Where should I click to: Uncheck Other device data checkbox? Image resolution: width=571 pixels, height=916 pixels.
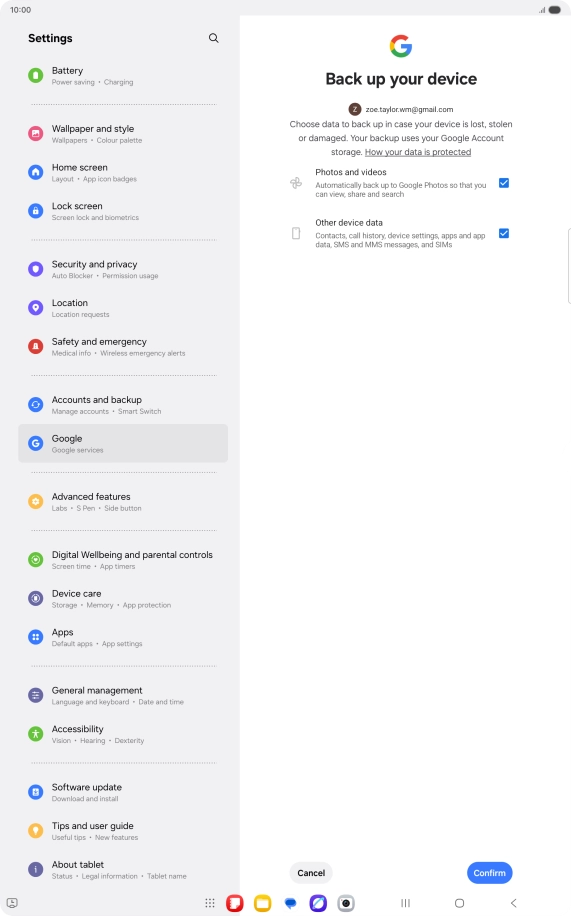pos(504,233)
